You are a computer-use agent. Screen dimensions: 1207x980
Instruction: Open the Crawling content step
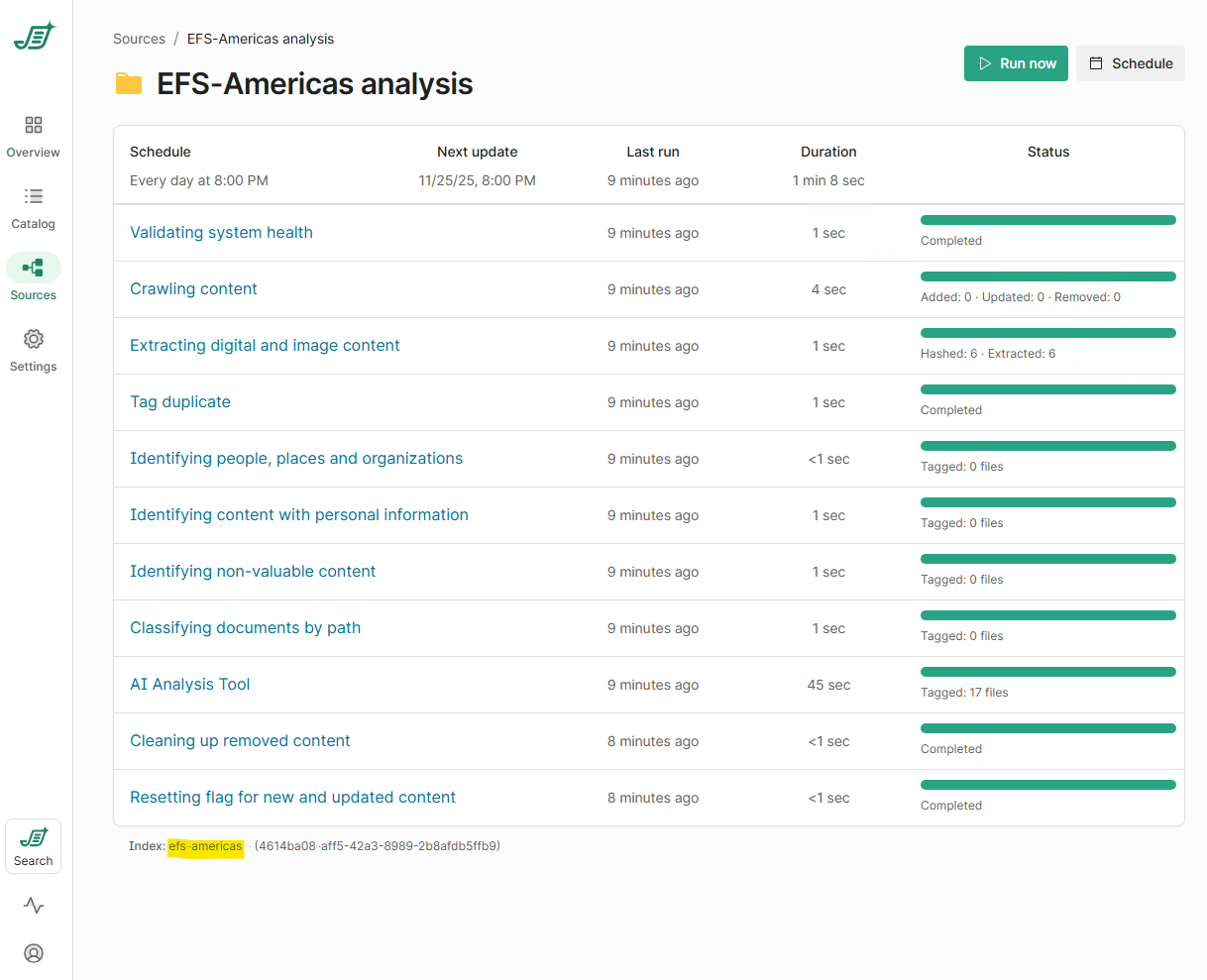point(193,288)
